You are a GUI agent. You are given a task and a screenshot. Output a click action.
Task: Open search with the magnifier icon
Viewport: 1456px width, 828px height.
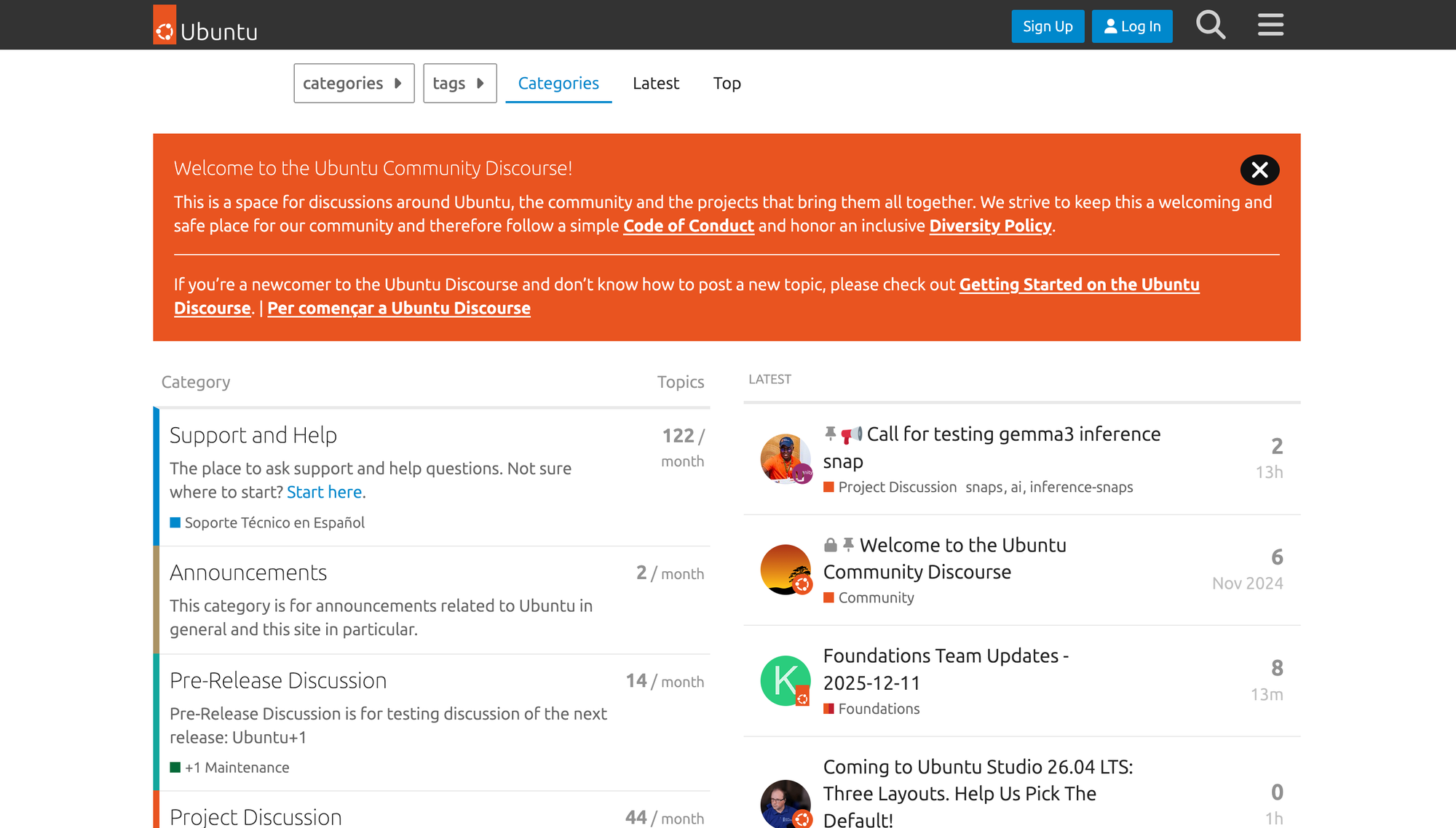tap(1211, 25)
